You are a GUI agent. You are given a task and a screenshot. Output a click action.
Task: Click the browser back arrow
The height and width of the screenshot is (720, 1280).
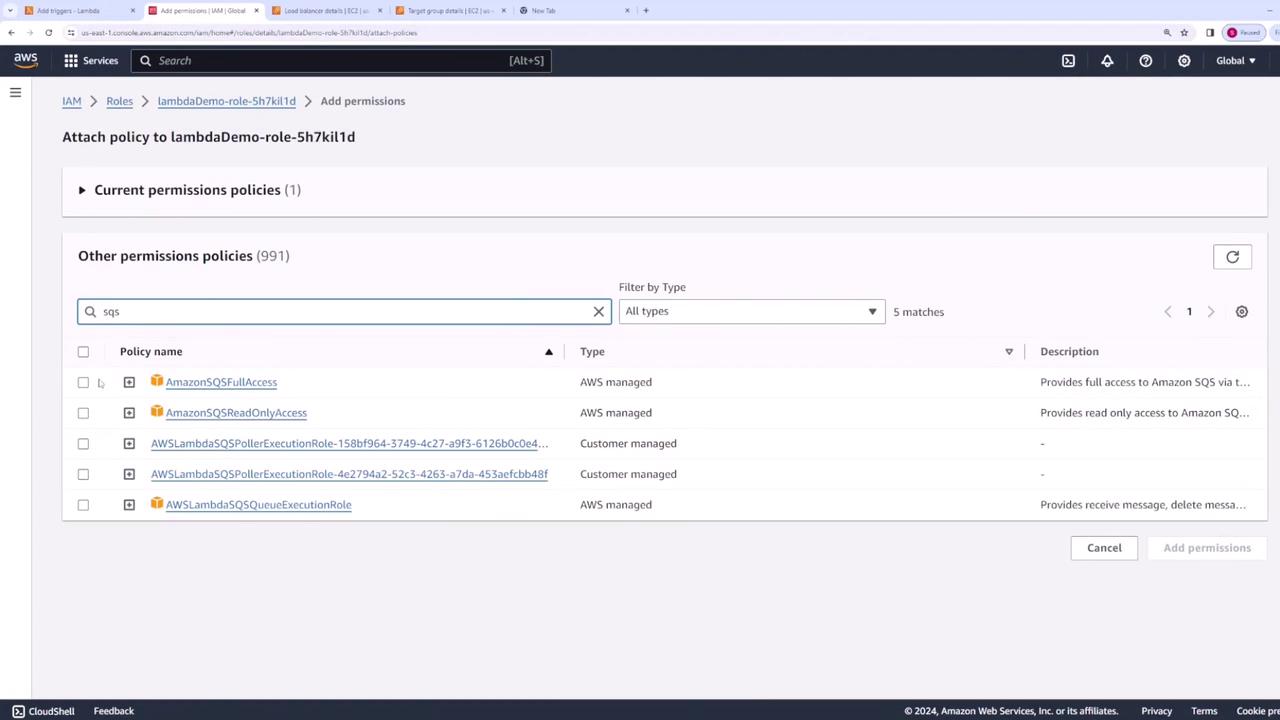(11, 33)
